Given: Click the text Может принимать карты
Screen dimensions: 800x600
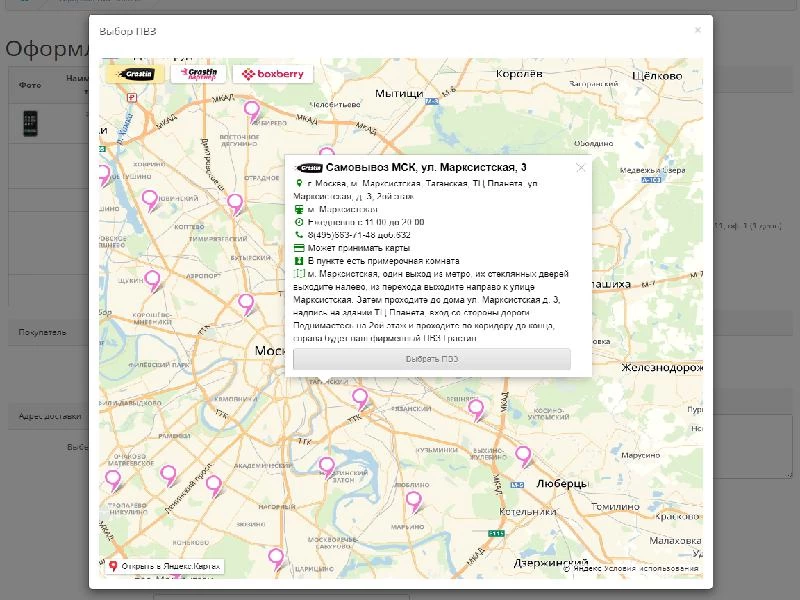Looking at the screenshot, I should pos(359,248).
